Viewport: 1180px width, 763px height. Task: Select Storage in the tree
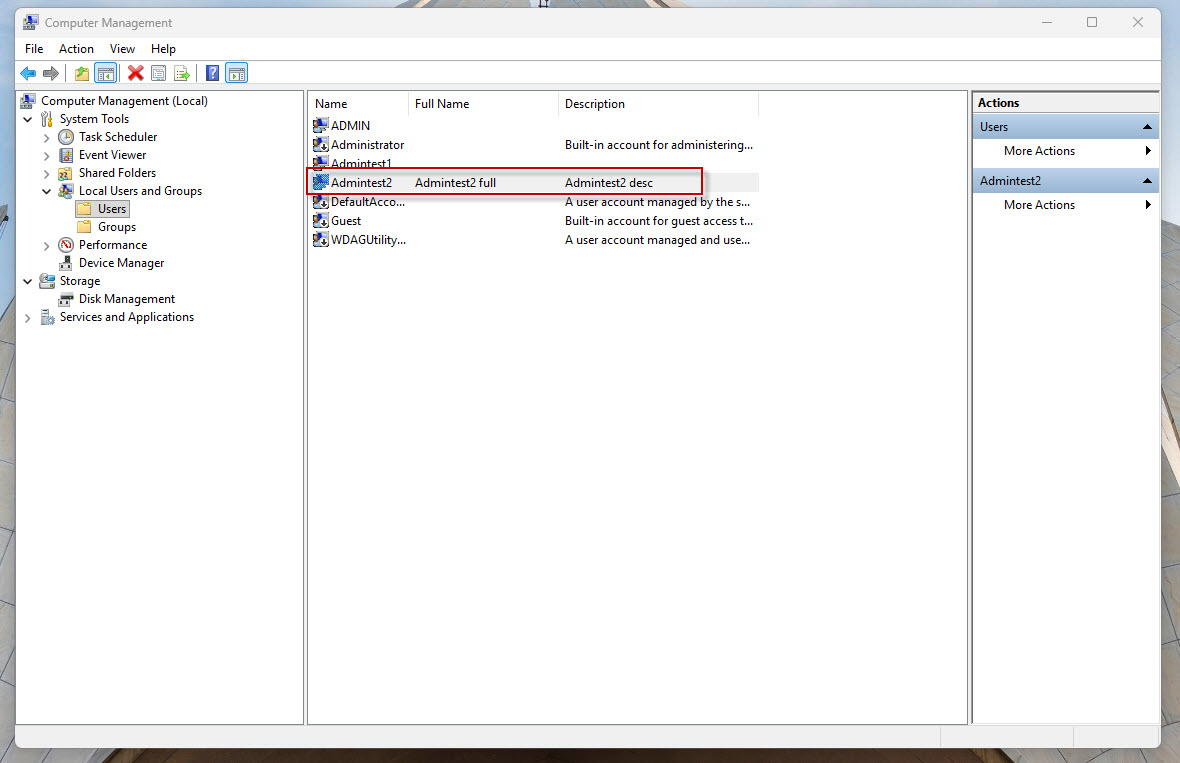tap(80, 281)
